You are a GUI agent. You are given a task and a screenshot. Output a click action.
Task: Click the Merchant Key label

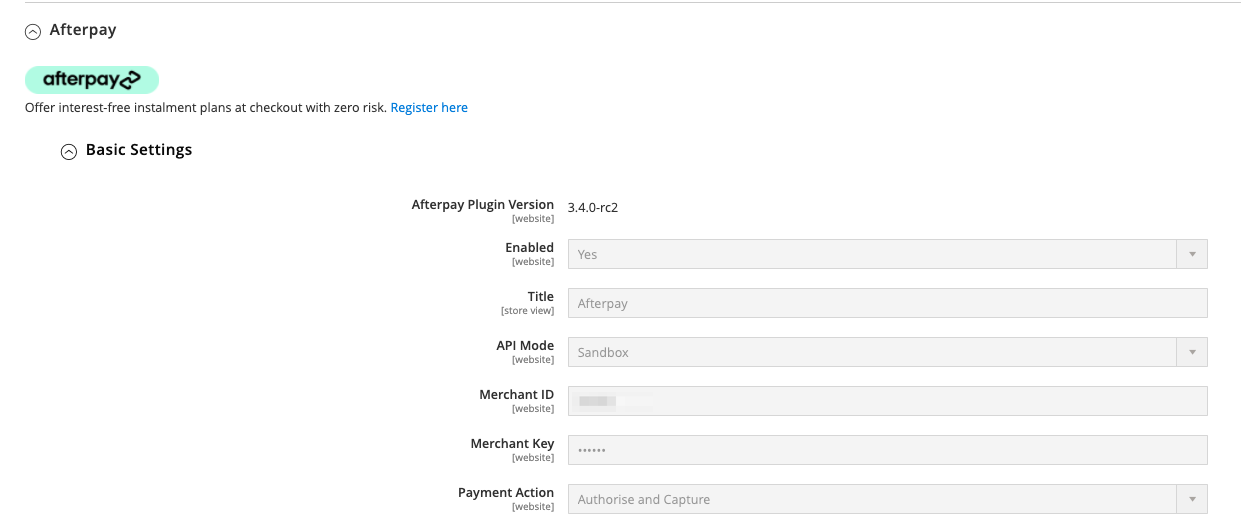512,443
